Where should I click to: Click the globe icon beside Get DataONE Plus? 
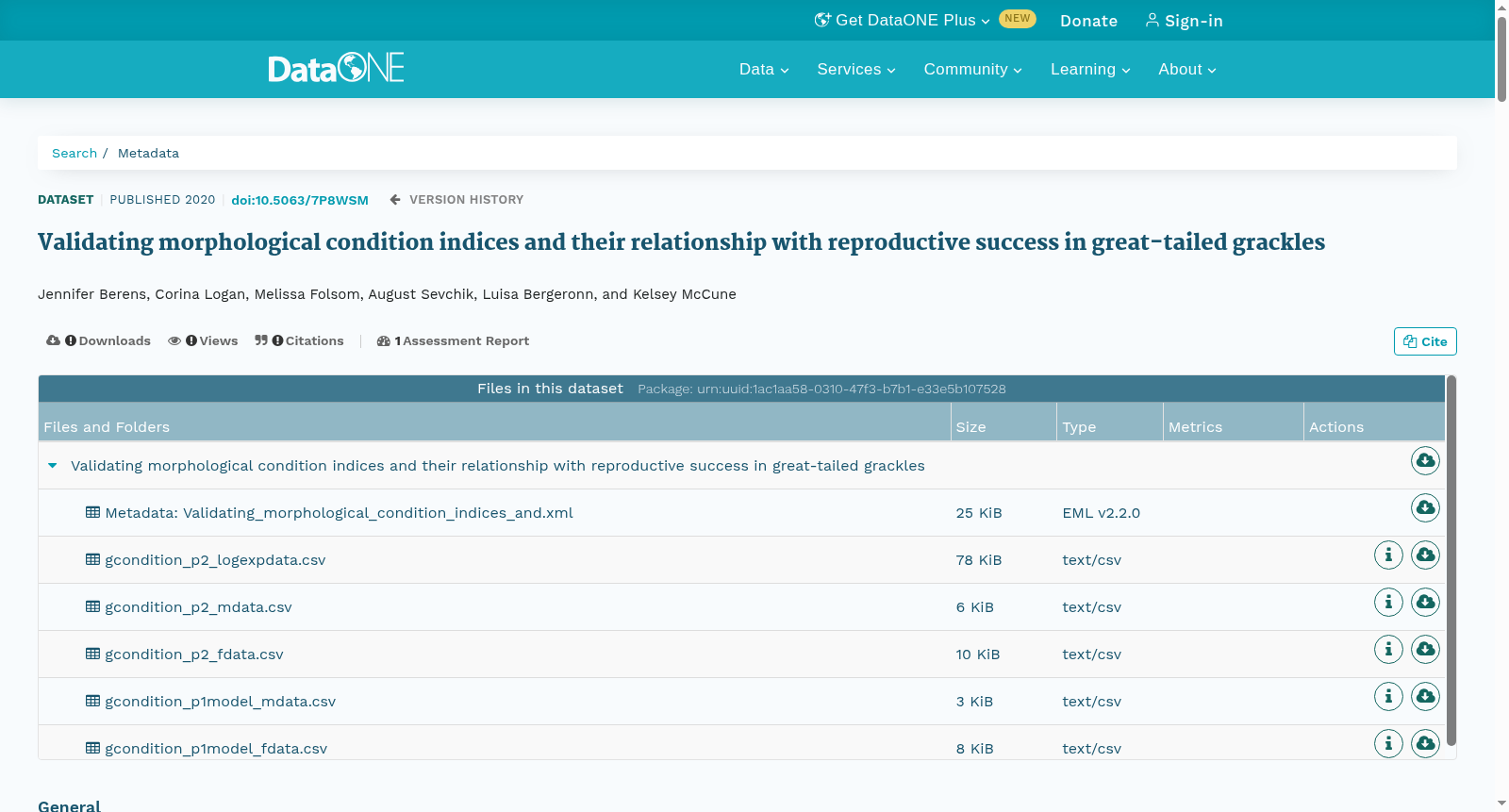point(822,20)
